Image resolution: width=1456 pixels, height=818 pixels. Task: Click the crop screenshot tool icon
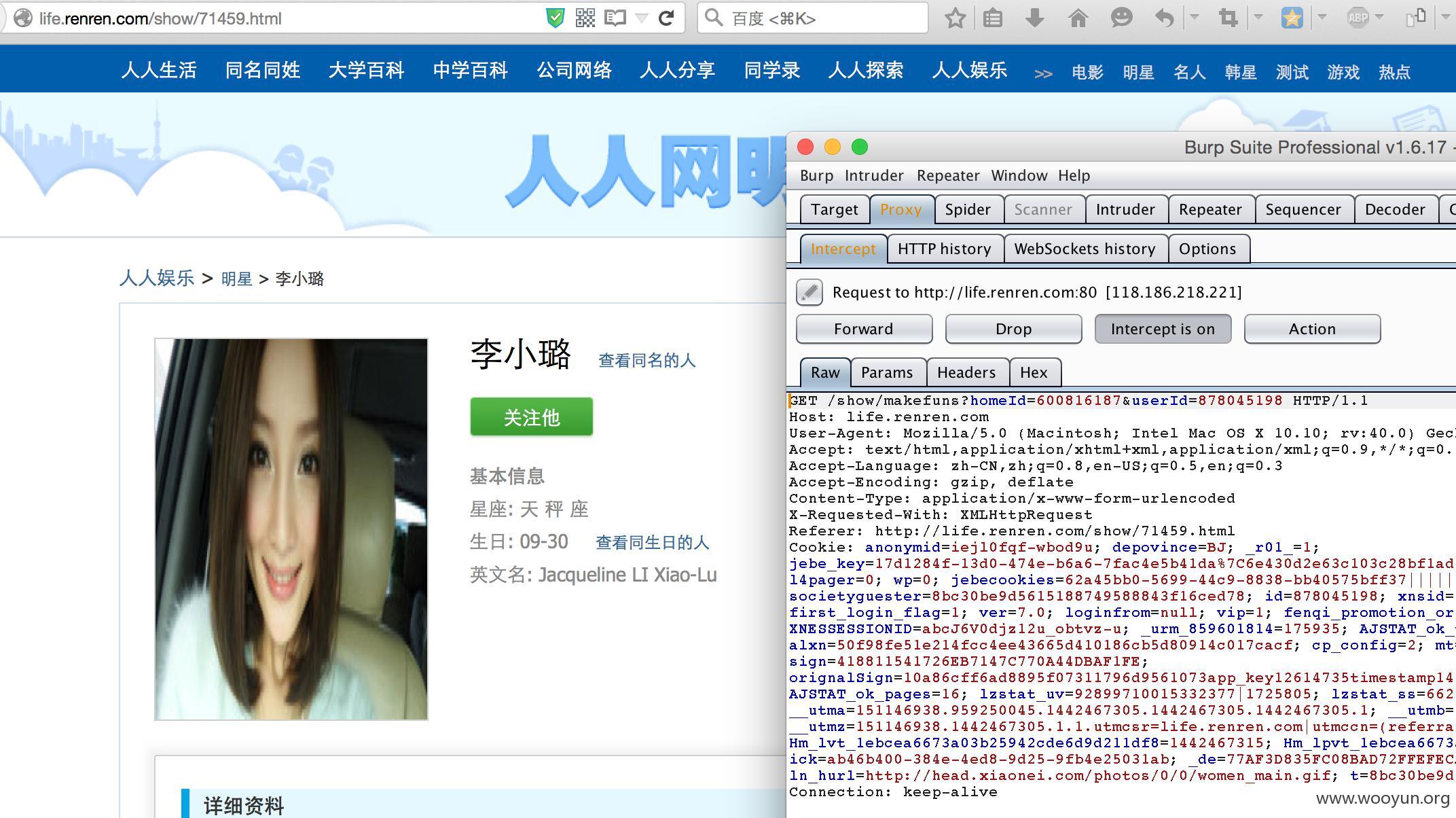tap(1228, 18)
